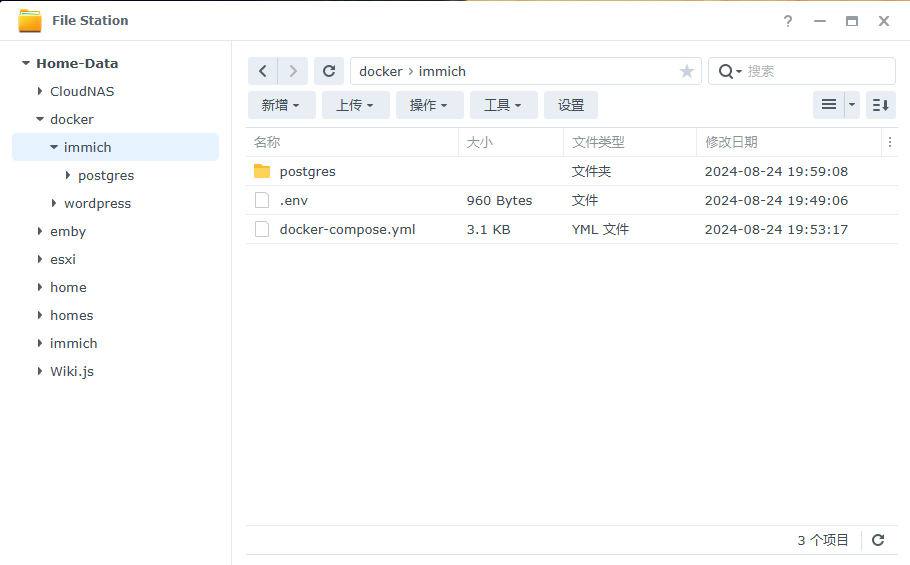This screenshot has height=565, width=910.
Task: Open the 操作 dropdown menu
Action: pyautogui.click(x=429, y=105)
